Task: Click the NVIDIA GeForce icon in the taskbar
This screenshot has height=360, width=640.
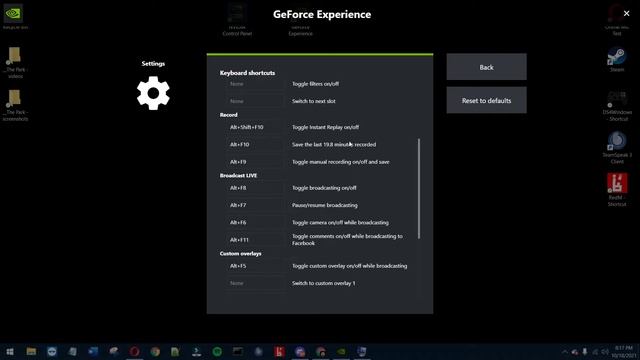Action: 341,351
